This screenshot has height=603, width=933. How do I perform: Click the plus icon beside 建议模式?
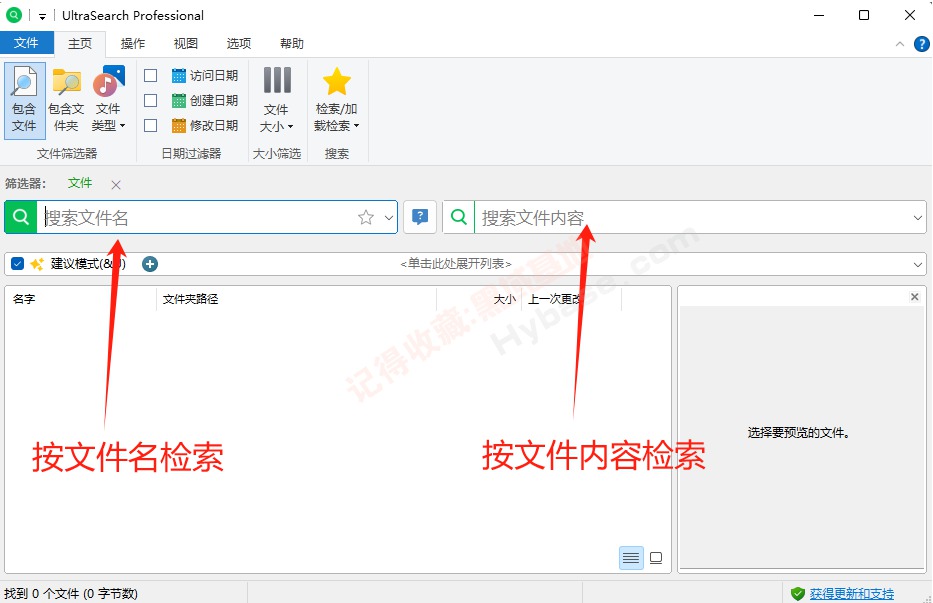point(150,264)
